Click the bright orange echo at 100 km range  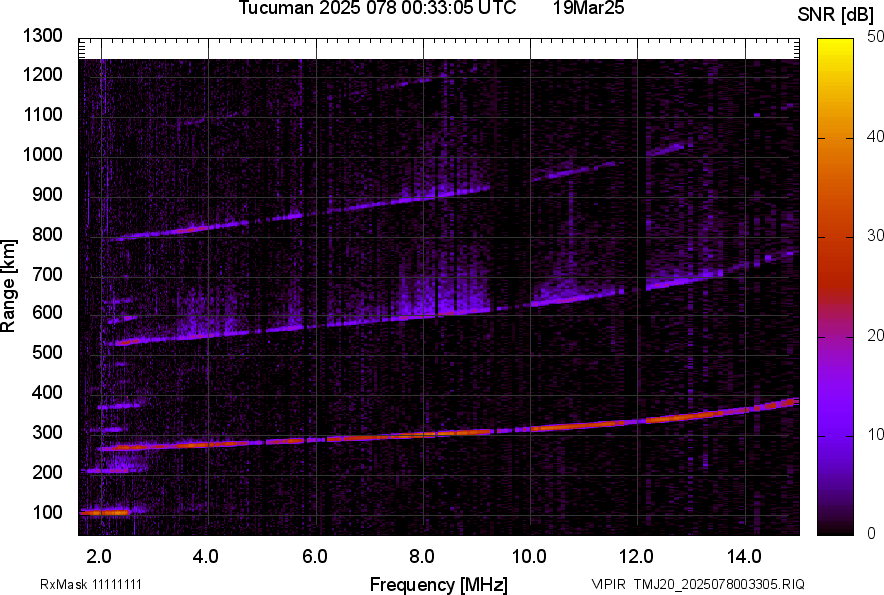point(105,512)
